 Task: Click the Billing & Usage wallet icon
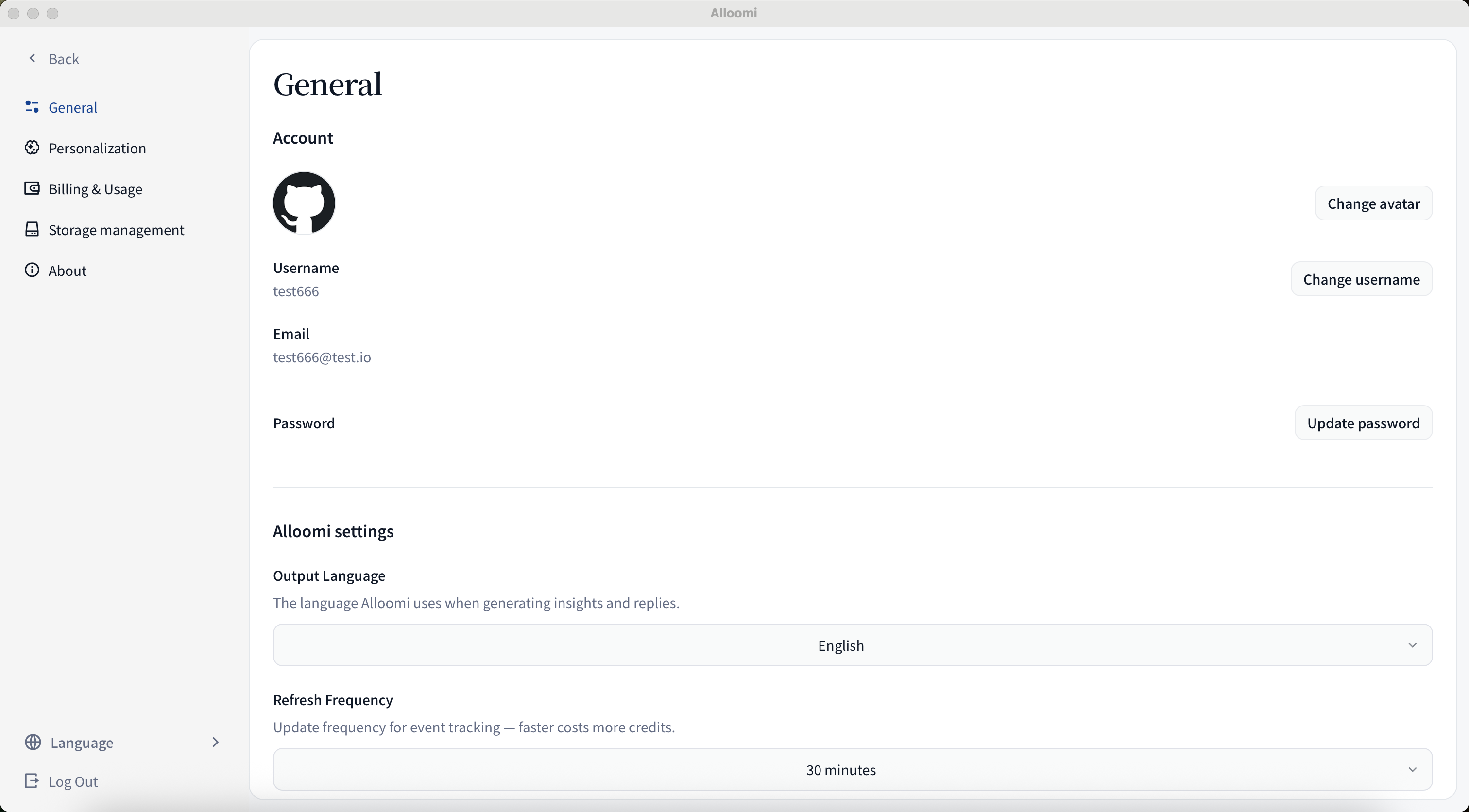(32, 189)
